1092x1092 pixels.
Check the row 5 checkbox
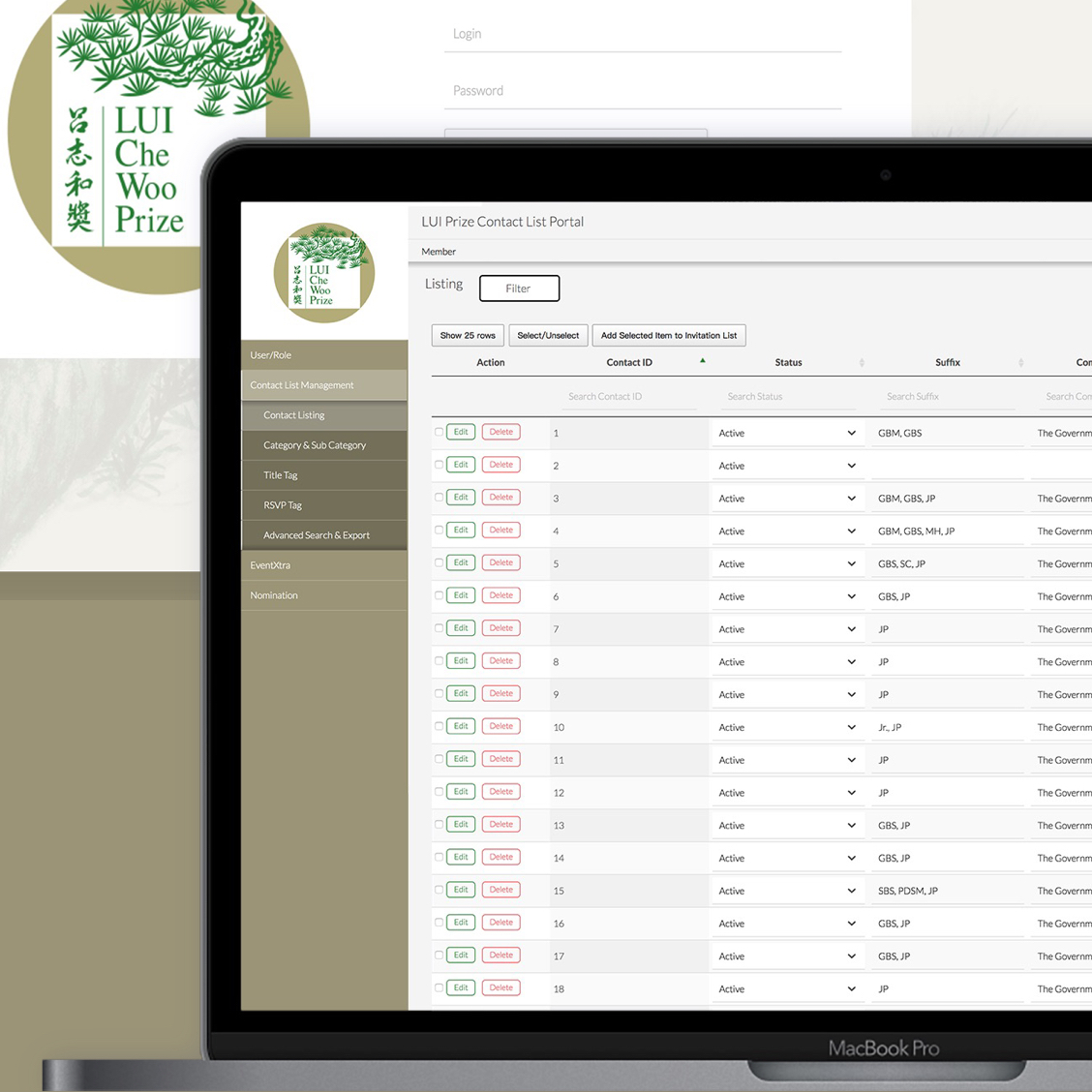click(x=439, y=562)
